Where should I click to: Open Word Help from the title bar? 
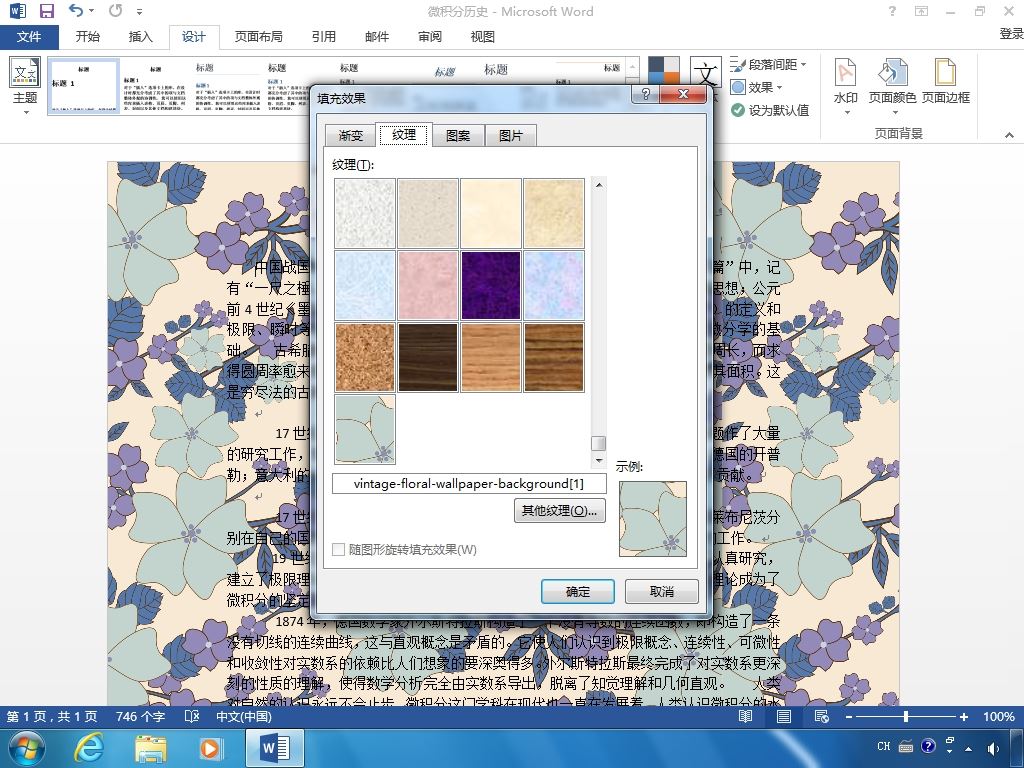[x=892, y=11]
